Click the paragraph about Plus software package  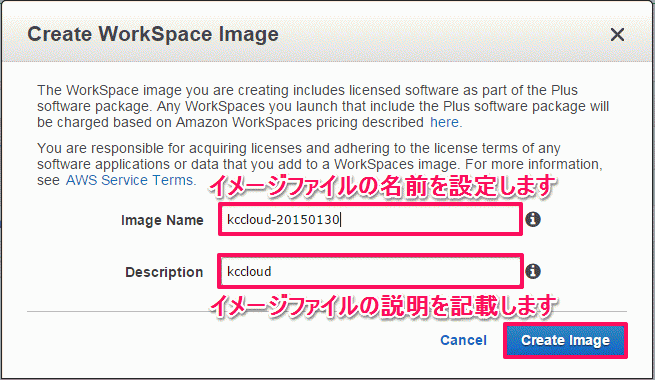point(323,106)
